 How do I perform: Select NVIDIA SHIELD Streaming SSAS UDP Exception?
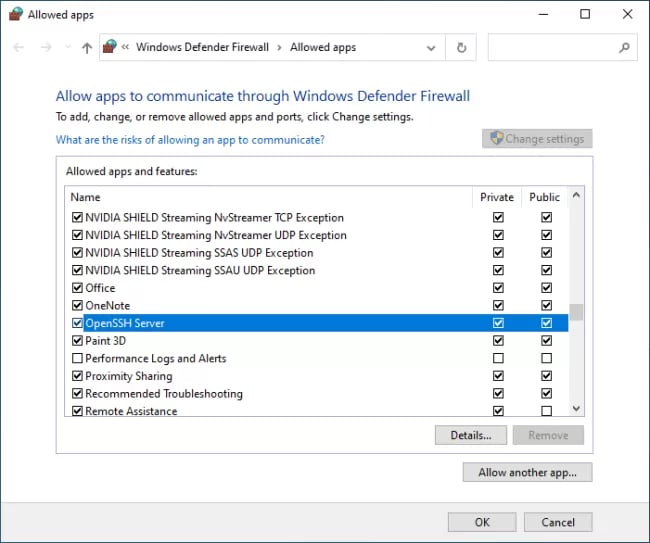coord(199,253)
